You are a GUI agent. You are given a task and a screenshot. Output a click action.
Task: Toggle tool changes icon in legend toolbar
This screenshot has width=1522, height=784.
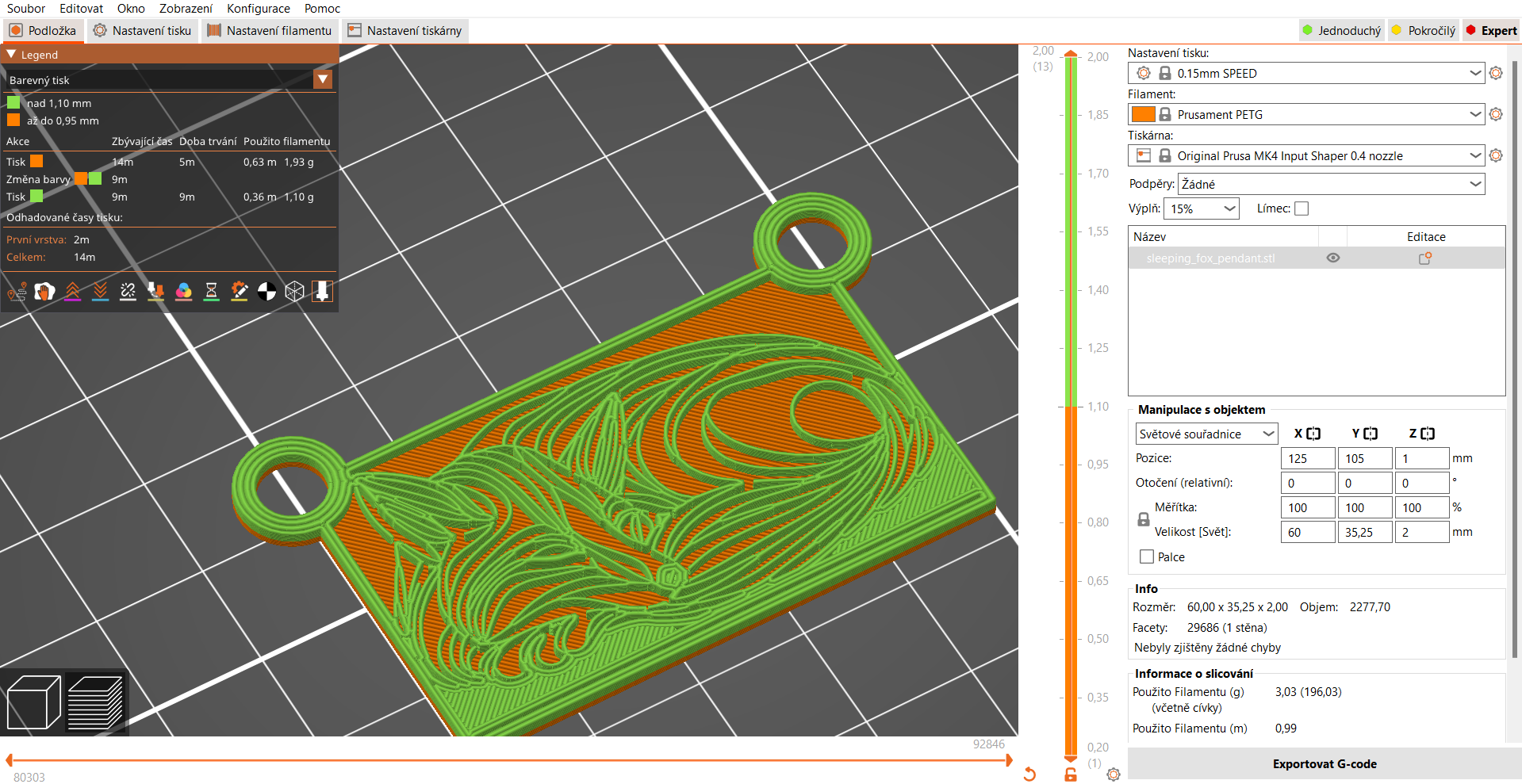coord(155,292)
